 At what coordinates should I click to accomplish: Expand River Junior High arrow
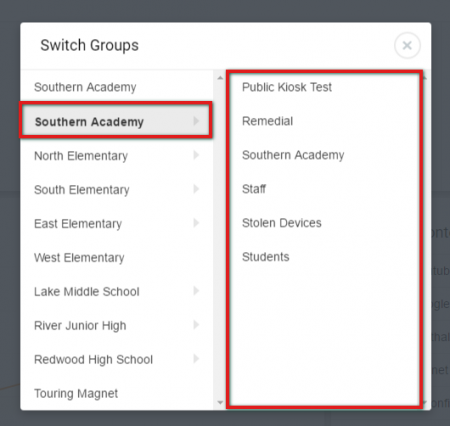[x=196, y=325]
